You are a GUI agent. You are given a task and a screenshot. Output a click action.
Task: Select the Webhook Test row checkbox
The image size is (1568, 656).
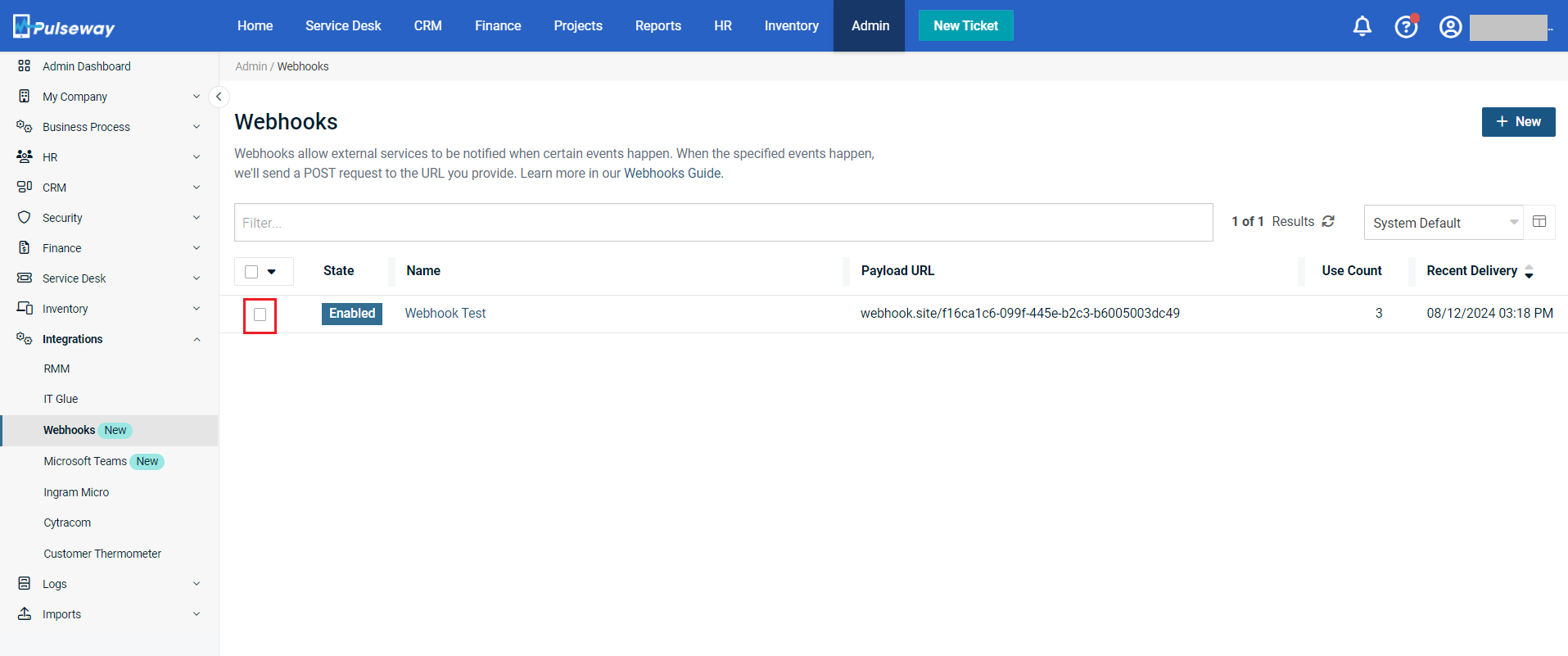(x=260, y=314)
